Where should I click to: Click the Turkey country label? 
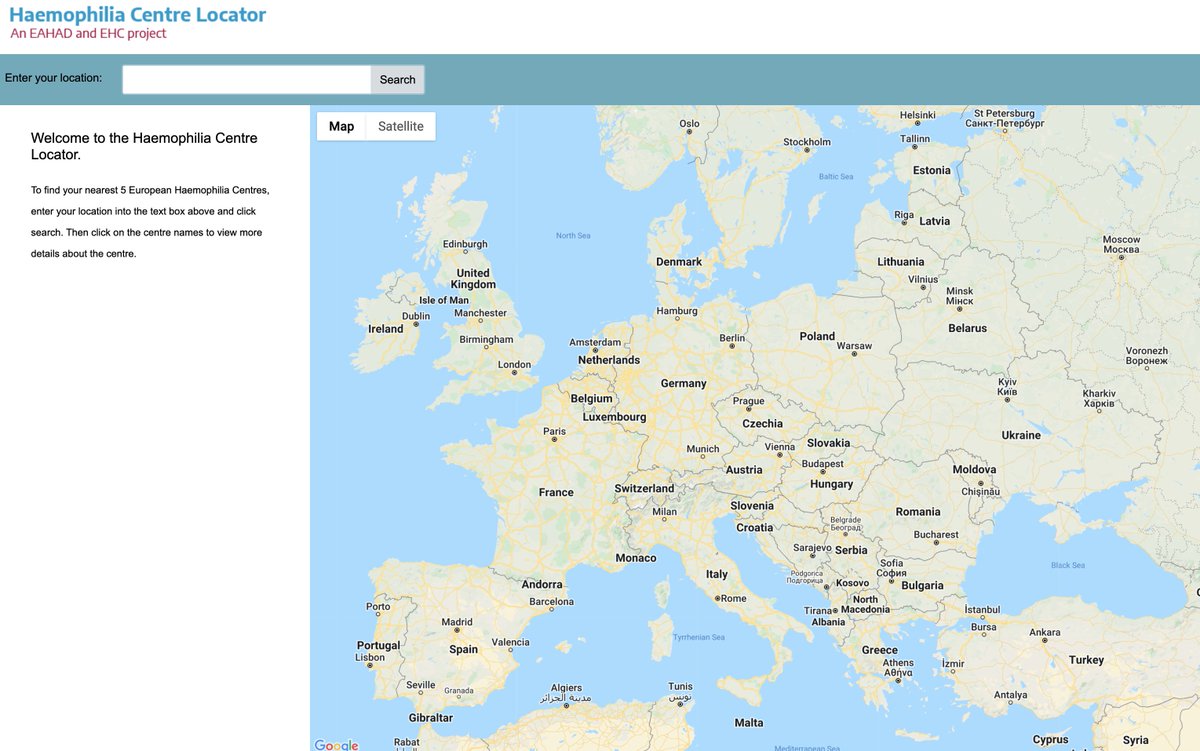(1086, 660)
